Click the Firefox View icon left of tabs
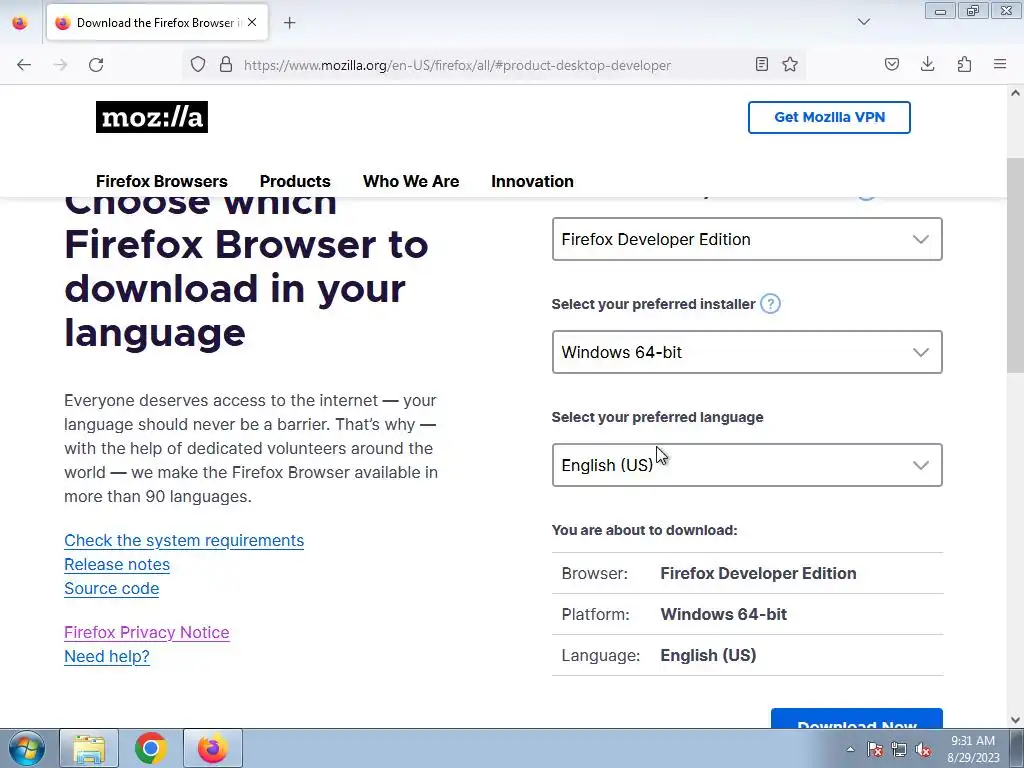Image resolution: width=1024 pixels, height=768 pixels. (x=20, y=23)
